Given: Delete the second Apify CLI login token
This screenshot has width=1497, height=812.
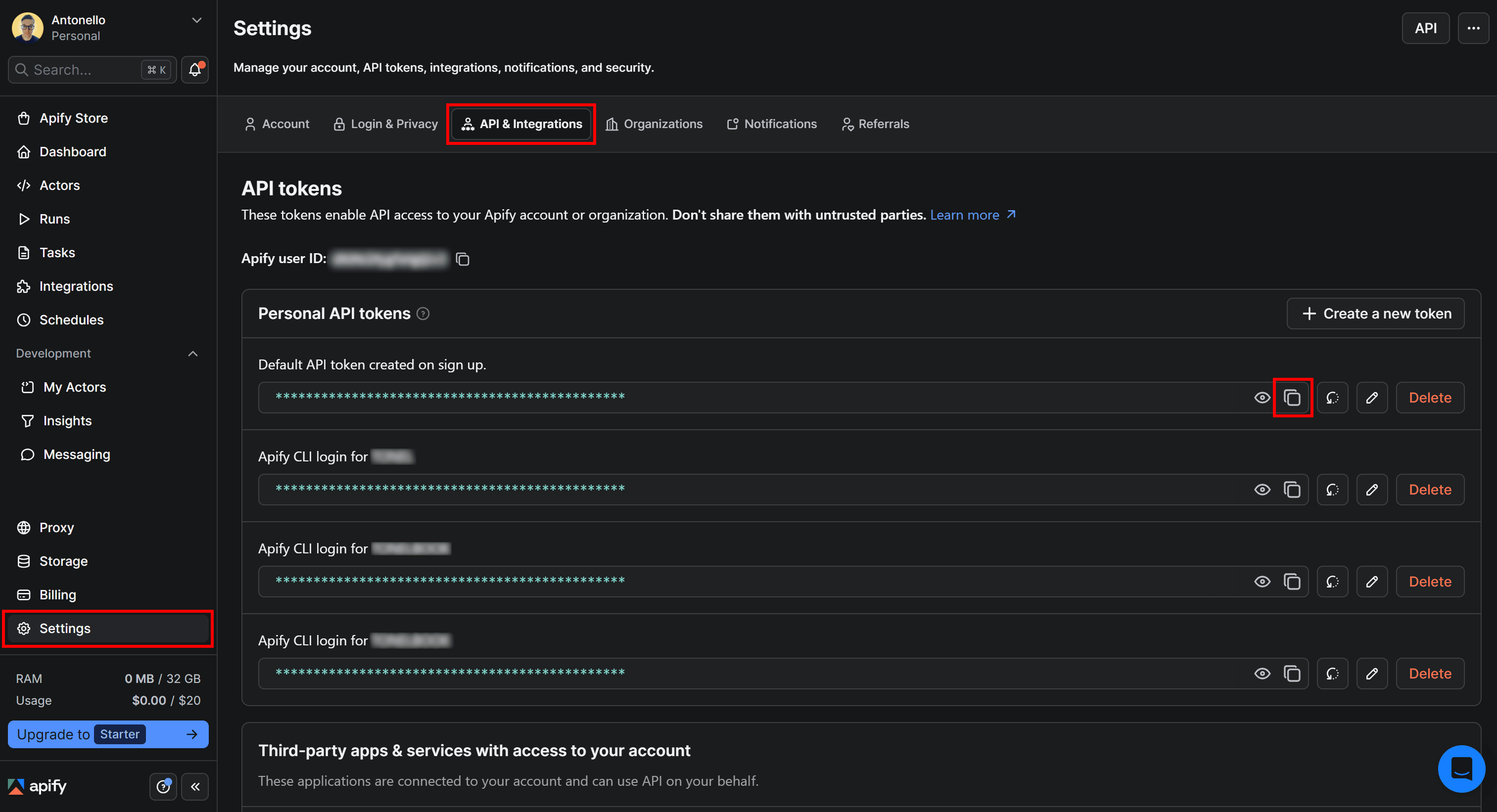Looking at the screenshot, I should (x=1430, y=582).
